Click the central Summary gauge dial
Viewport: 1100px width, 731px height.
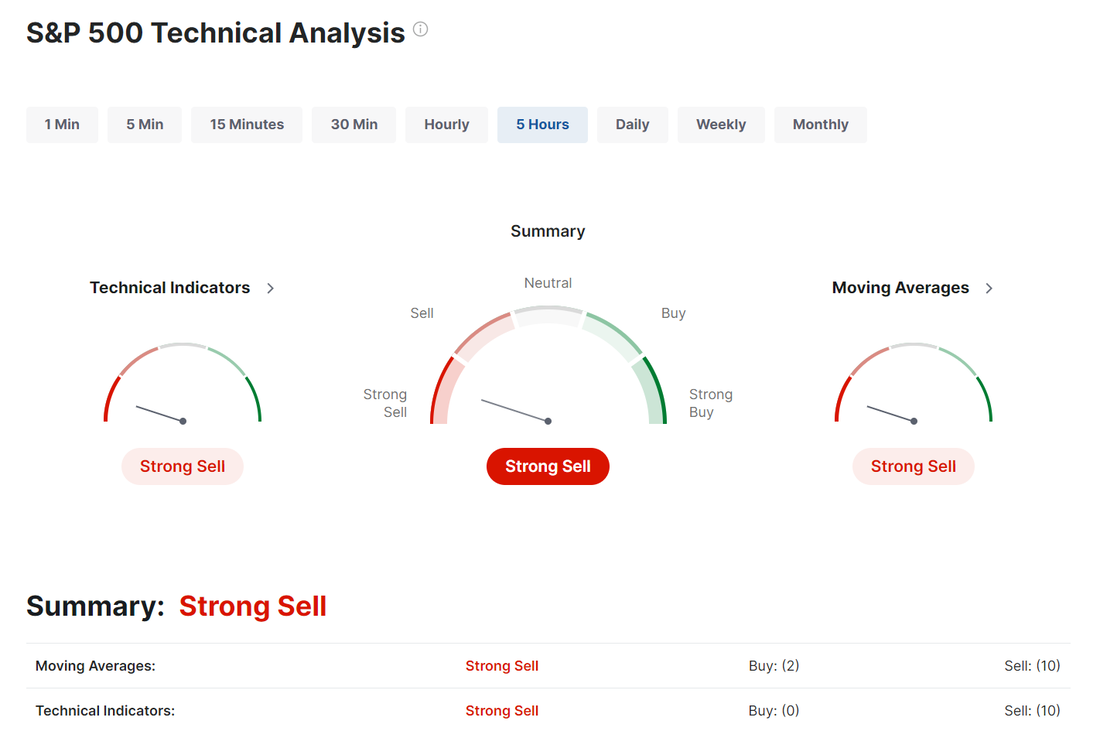tap(548, 365)
